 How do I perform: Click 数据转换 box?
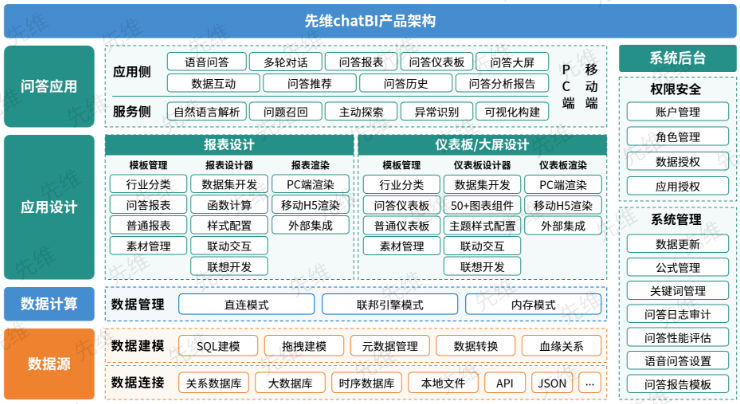476,346
